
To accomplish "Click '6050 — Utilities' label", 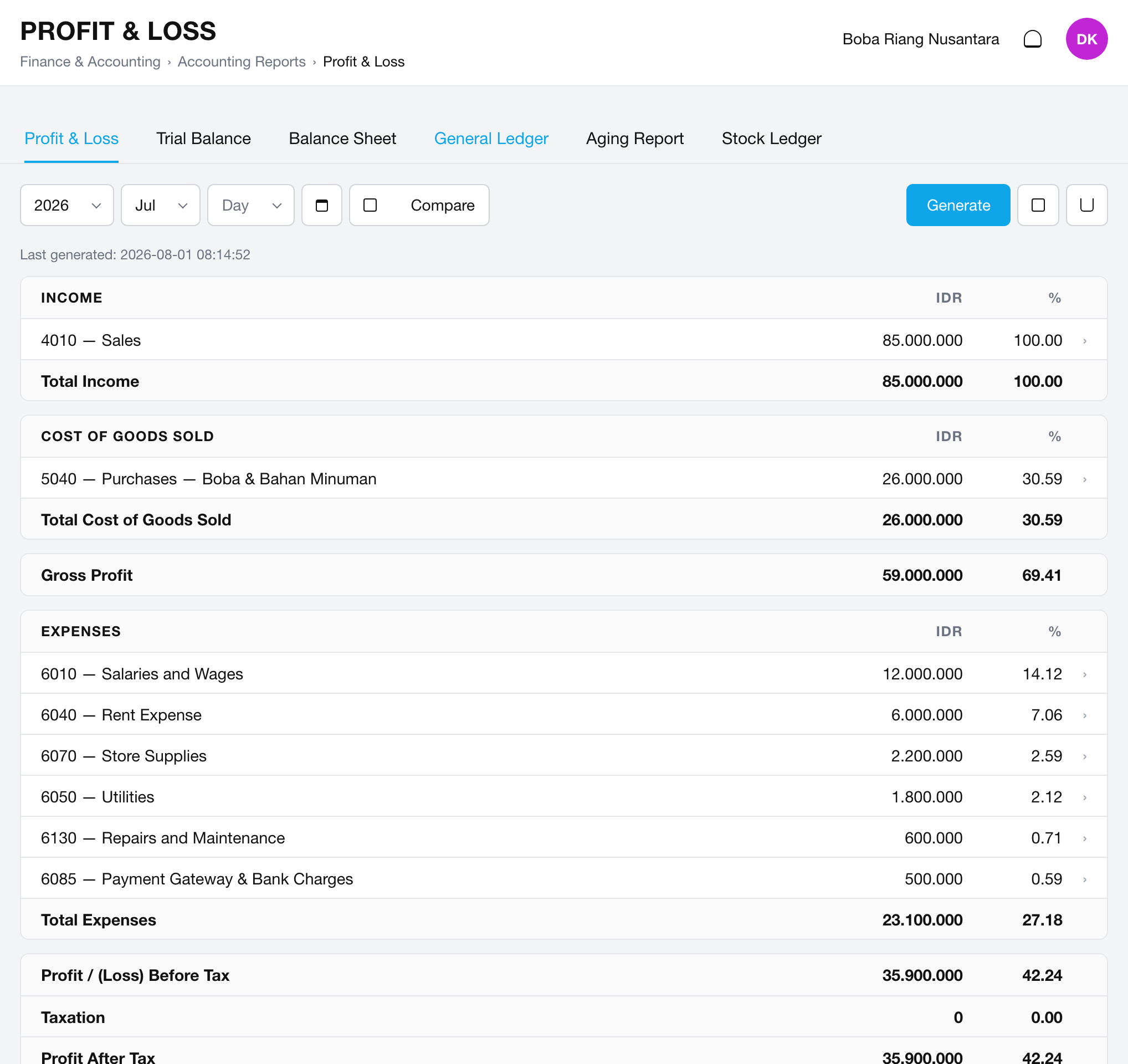I will pyautogui.click(x=97, y=797).
